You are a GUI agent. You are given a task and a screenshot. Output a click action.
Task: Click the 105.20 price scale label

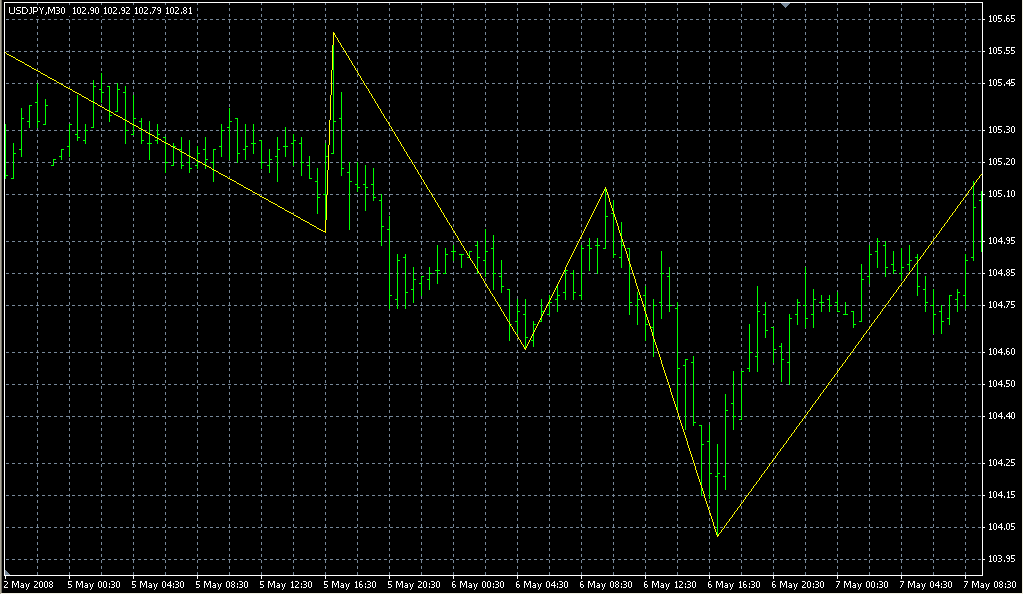click(x=1001, y=162)
